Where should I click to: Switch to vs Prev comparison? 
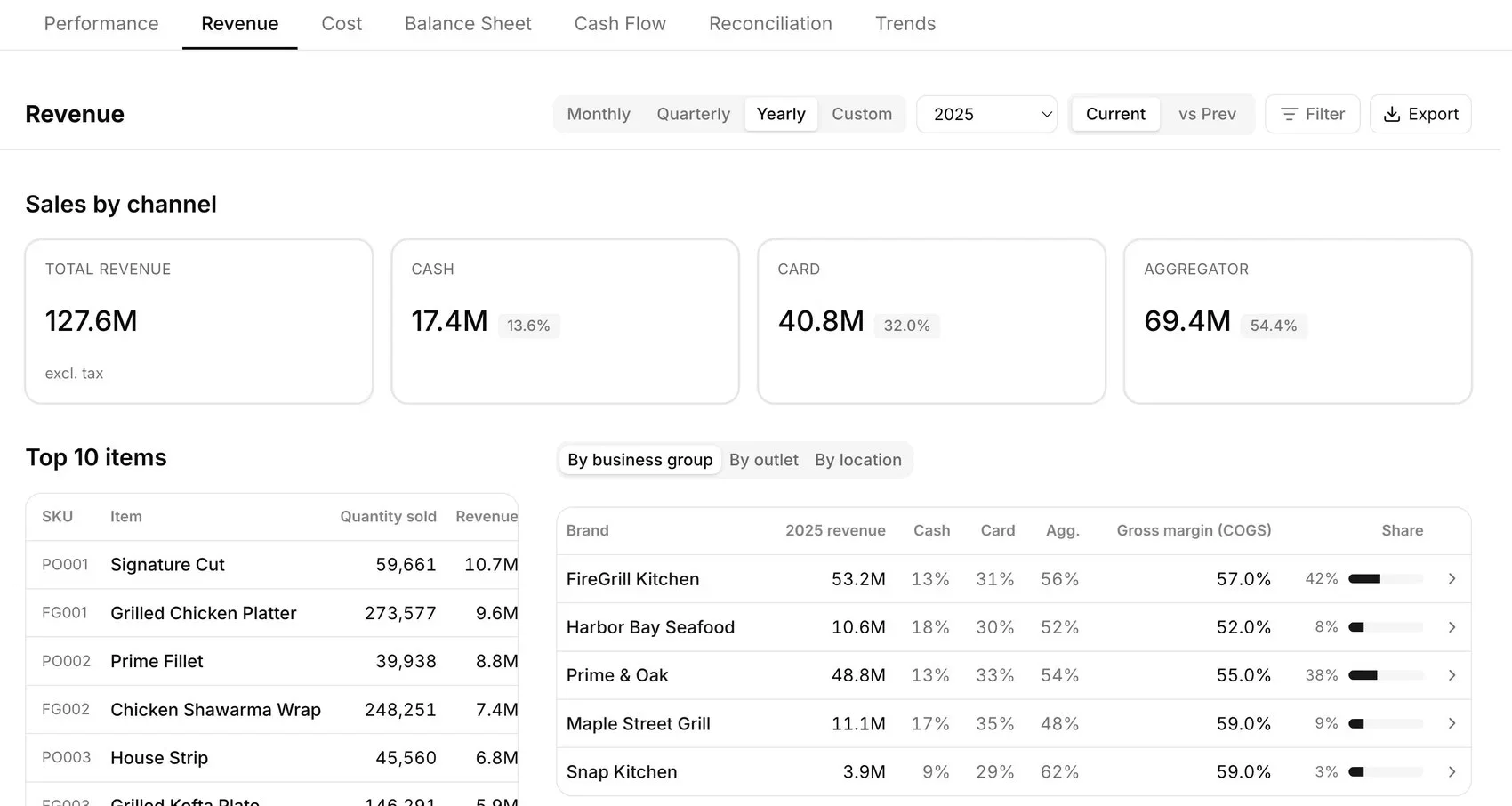click(1207, 114)
